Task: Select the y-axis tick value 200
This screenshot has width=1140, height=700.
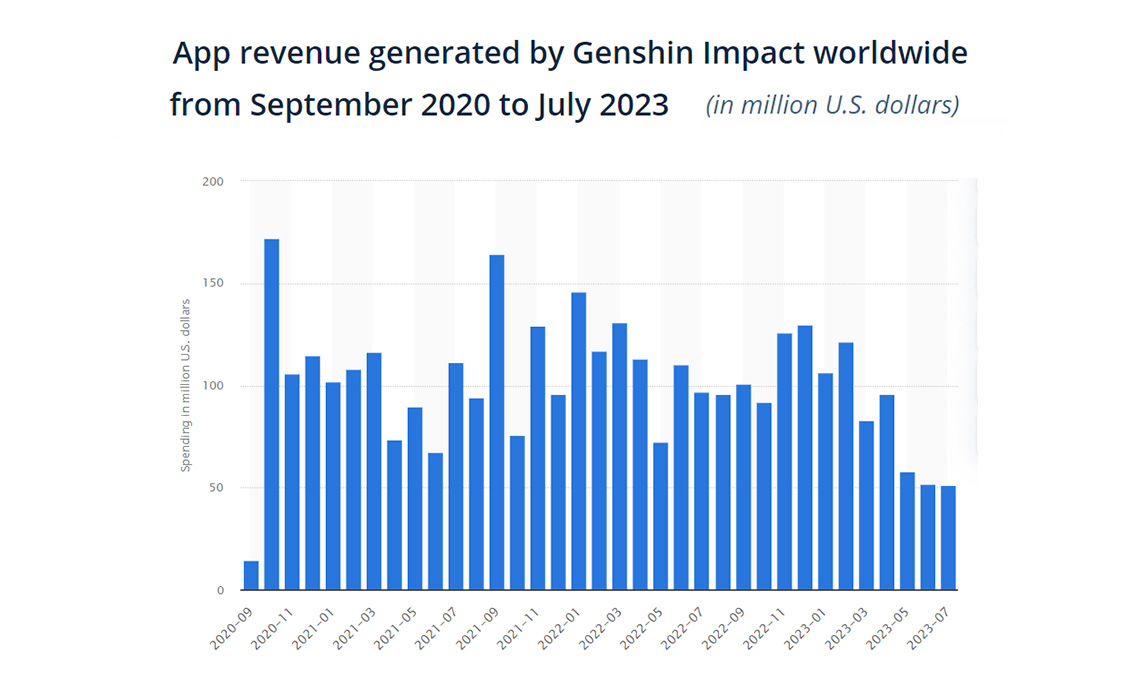Action: click(x=212, y=182)
